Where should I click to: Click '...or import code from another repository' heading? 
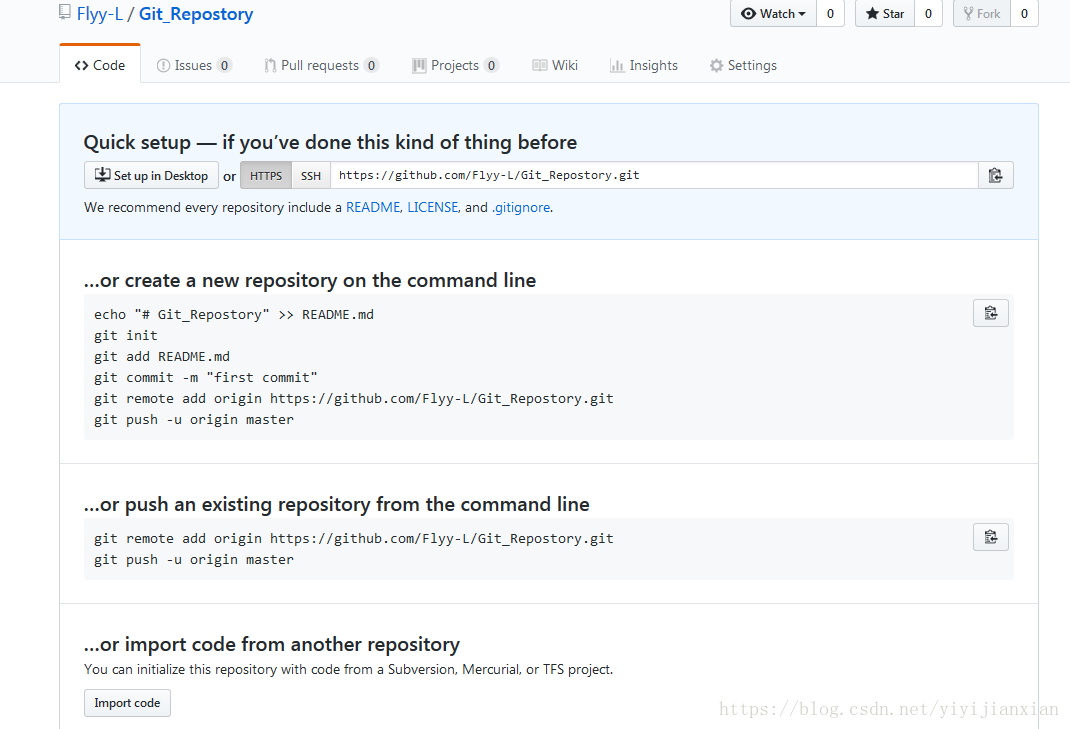coord(272,644)
